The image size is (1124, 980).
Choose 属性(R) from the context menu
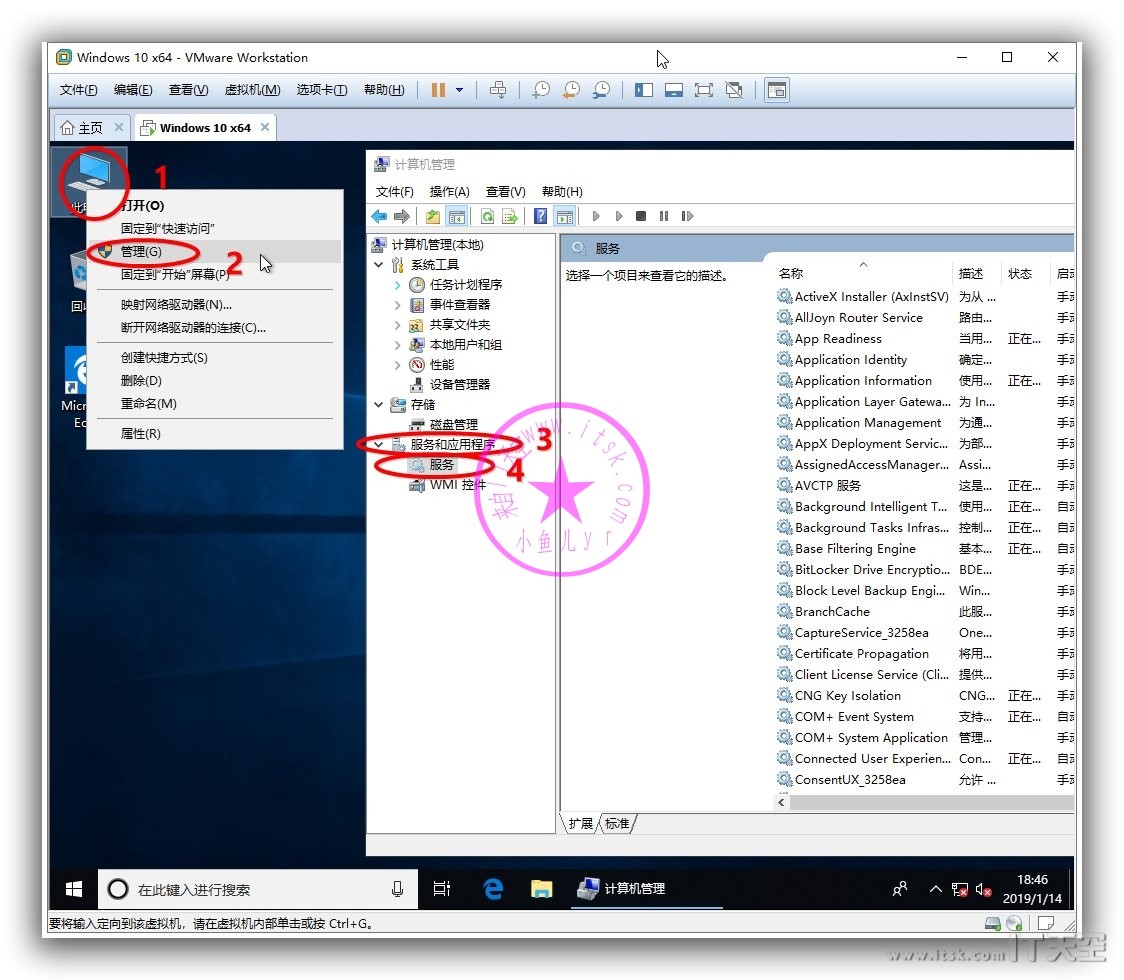[x=214, y=434]
